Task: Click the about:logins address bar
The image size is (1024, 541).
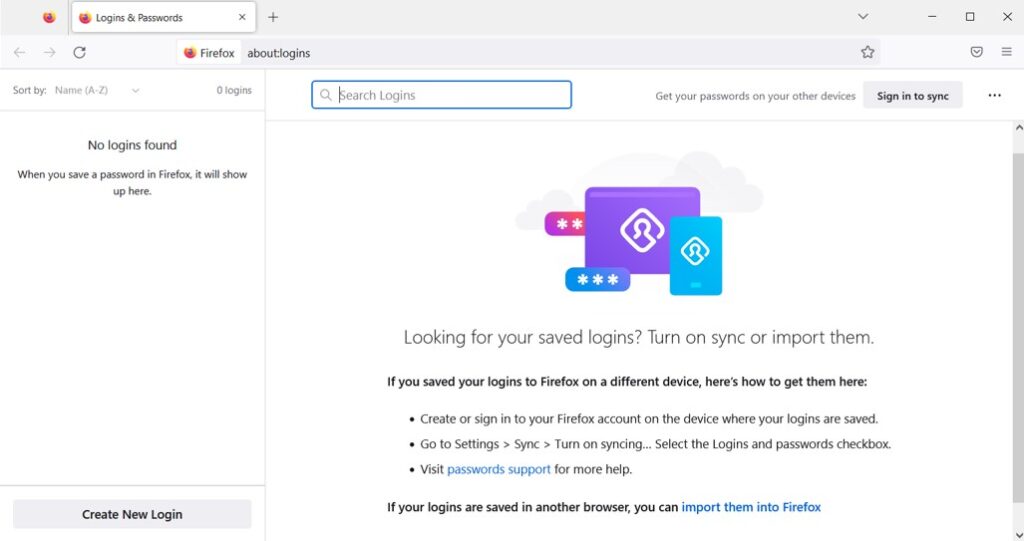Action: 540,53
